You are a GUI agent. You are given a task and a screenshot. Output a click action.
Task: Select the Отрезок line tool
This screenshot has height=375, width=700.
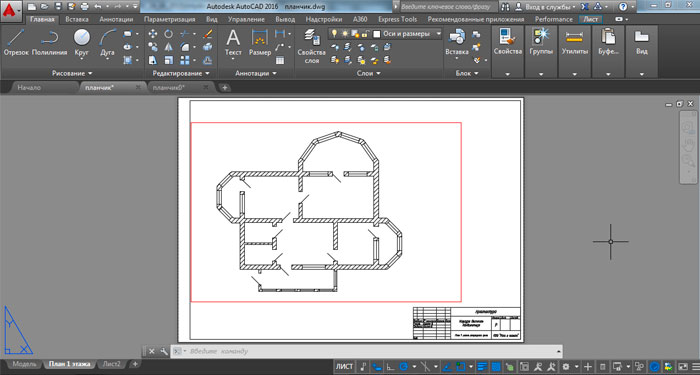pos(16,42)
